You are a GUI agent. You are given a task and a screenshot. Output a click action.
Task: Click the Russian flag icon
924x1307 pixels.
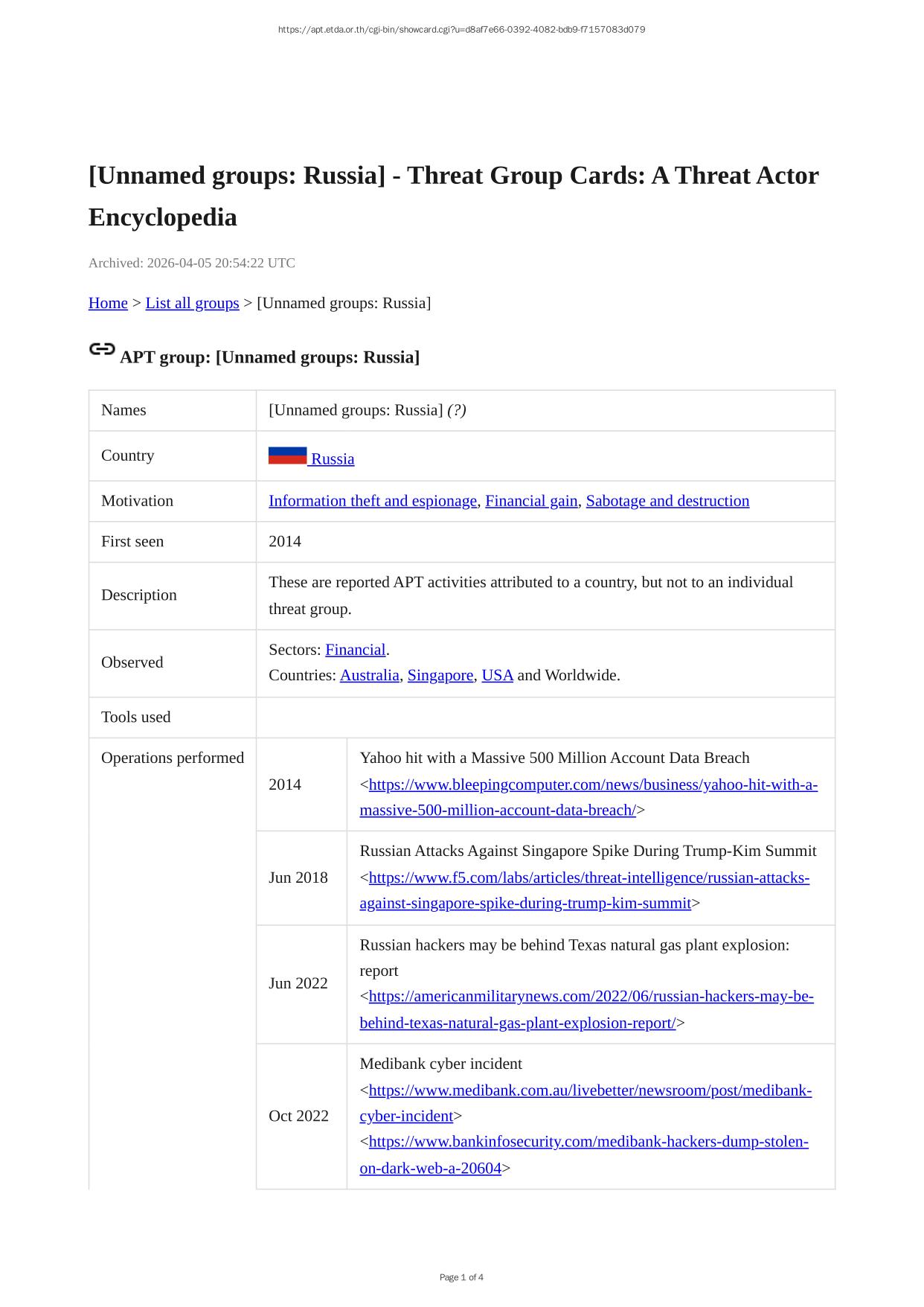pyautogui.click(x=287, y=456)
